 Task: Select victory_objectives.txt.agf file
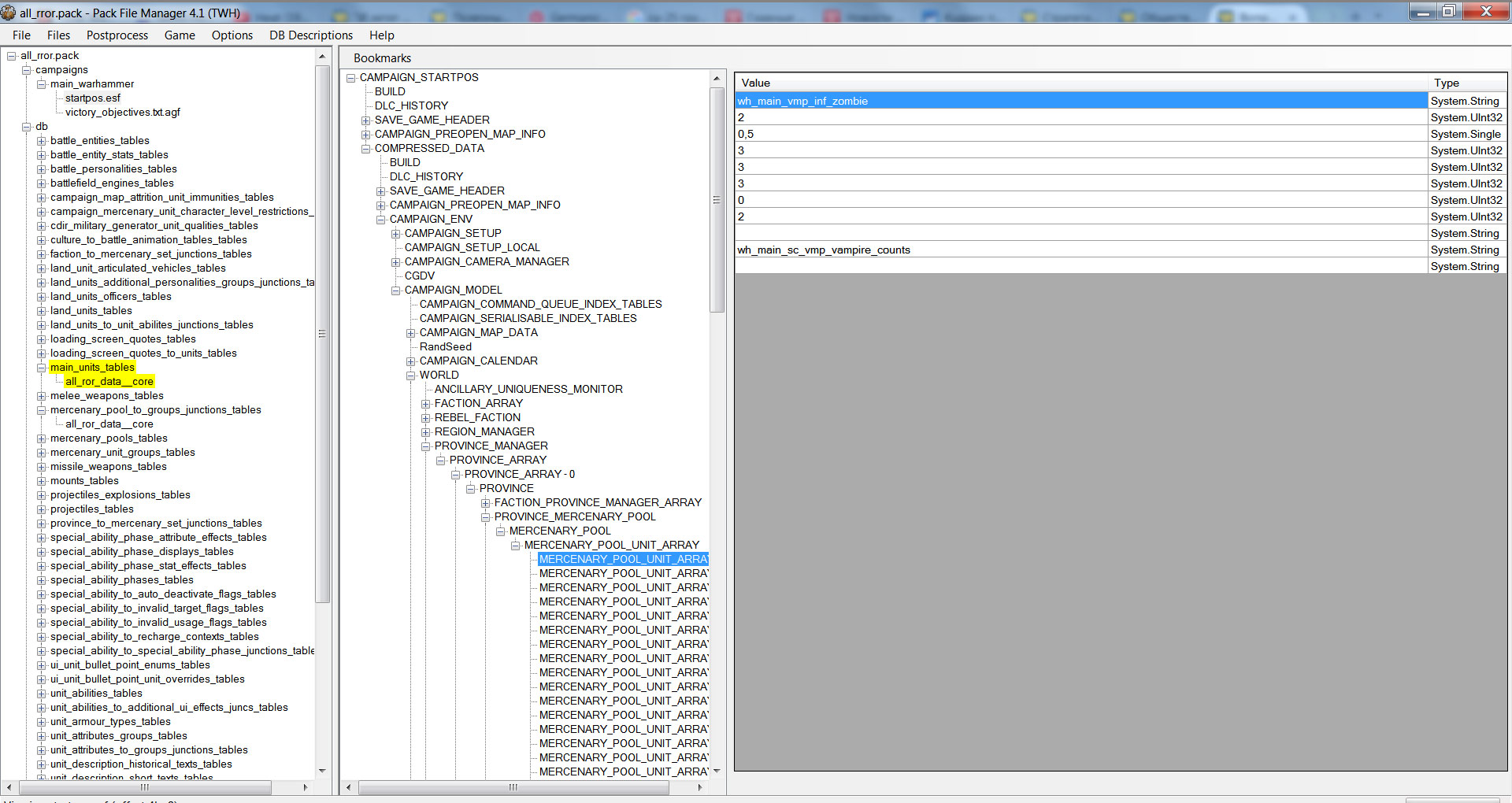coord(123,113)
